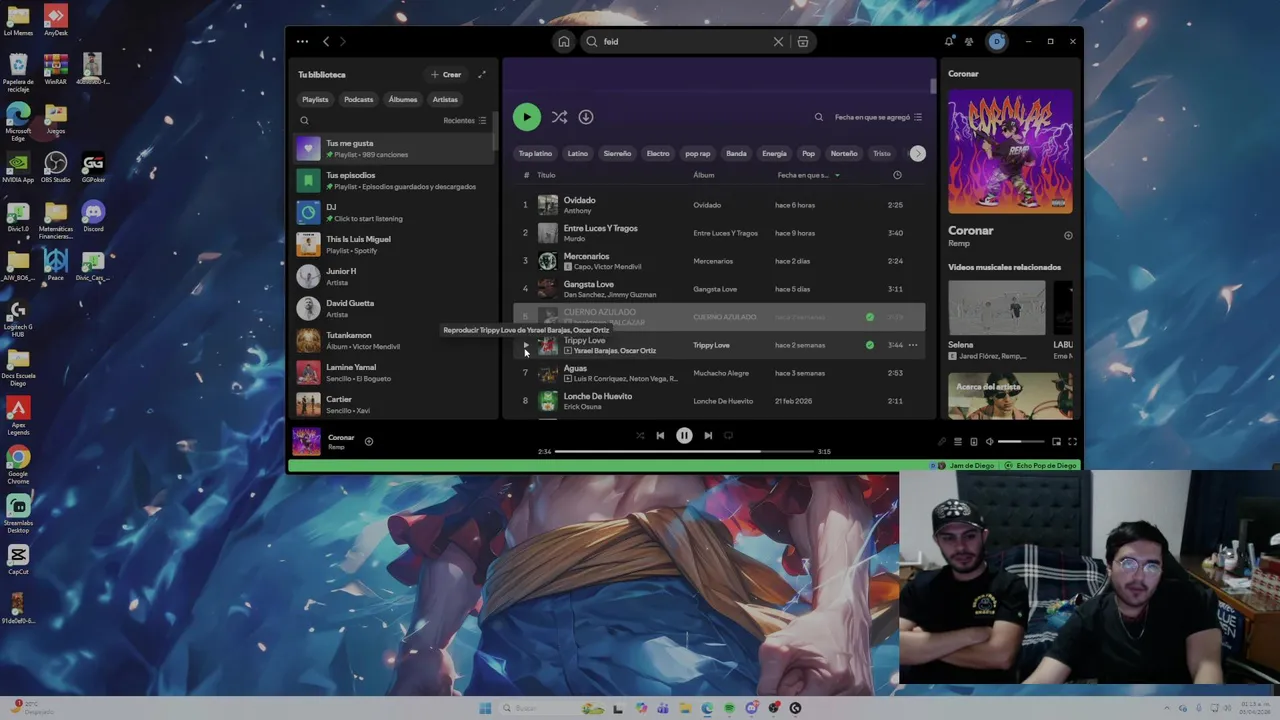
Task: Open the Recientes sort dropdown
Action: coord(465,121)
